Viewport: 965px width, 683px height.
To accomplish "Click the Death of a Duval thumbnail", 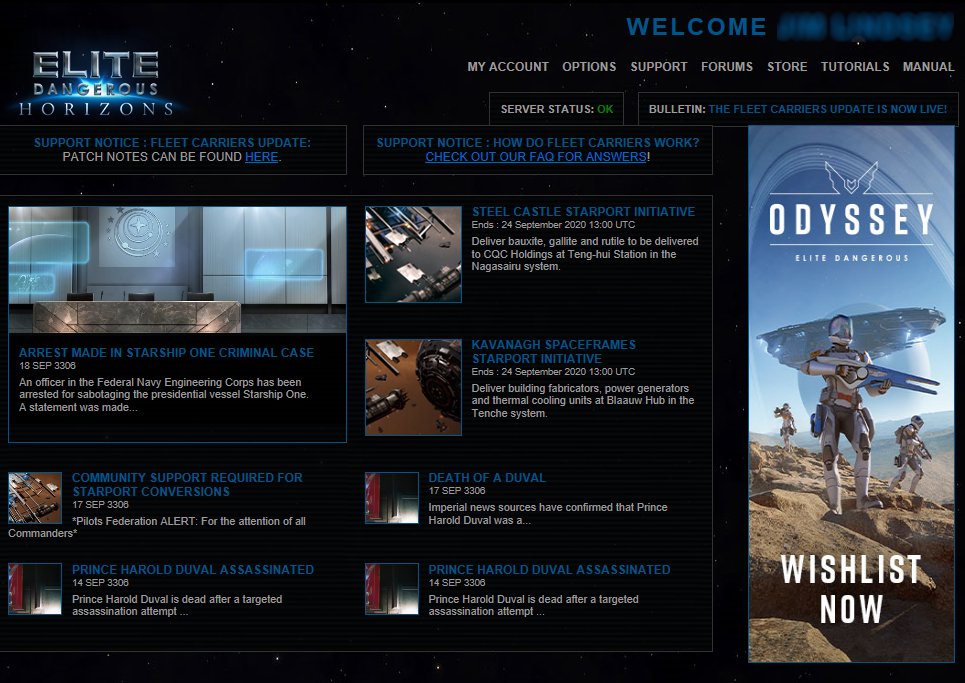I will coord(391,498).
